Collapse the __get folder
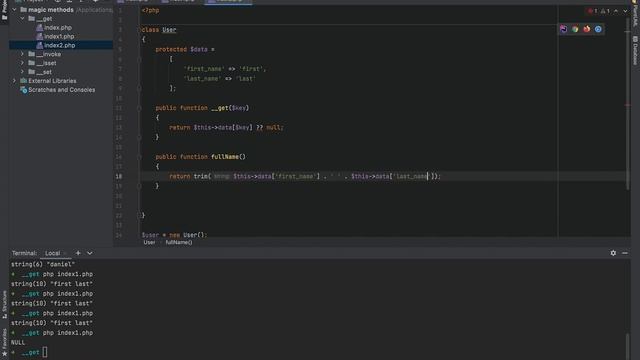This screenshot has height=360, width=640. point(22,18)
